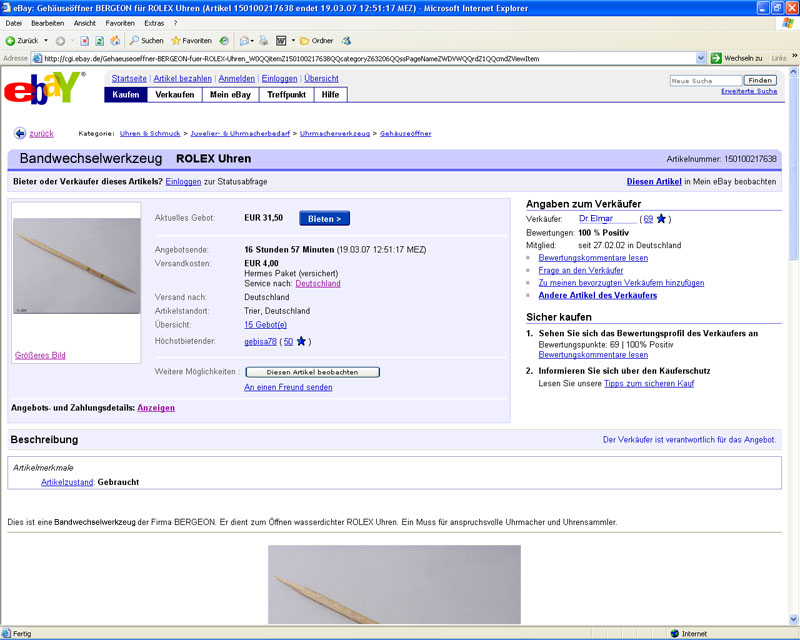Open seller Dr.Elmar profile link

click(x=596, y=218)
